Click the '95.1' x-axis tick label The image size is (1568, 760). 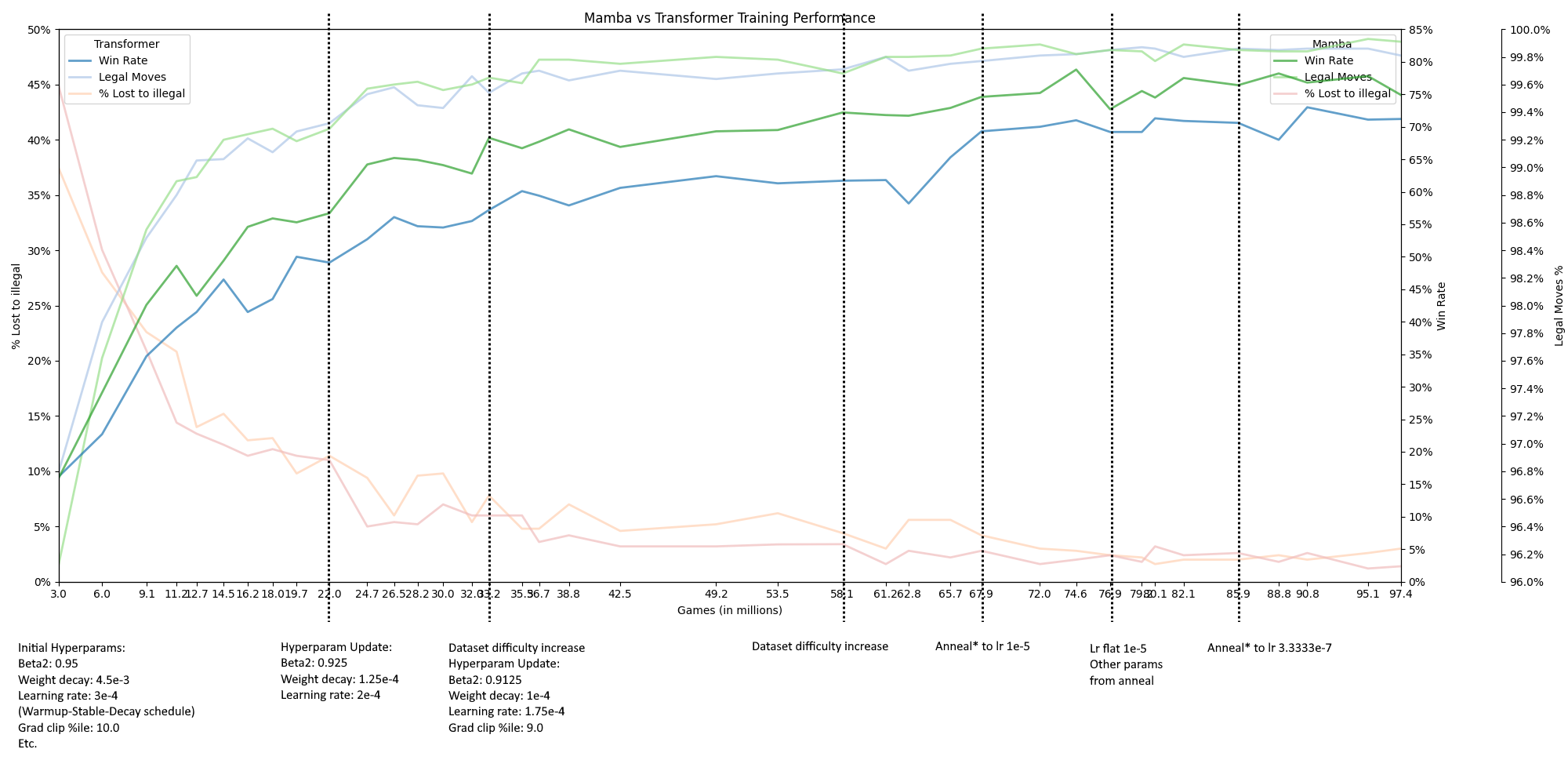click(x=1368, y=594)
